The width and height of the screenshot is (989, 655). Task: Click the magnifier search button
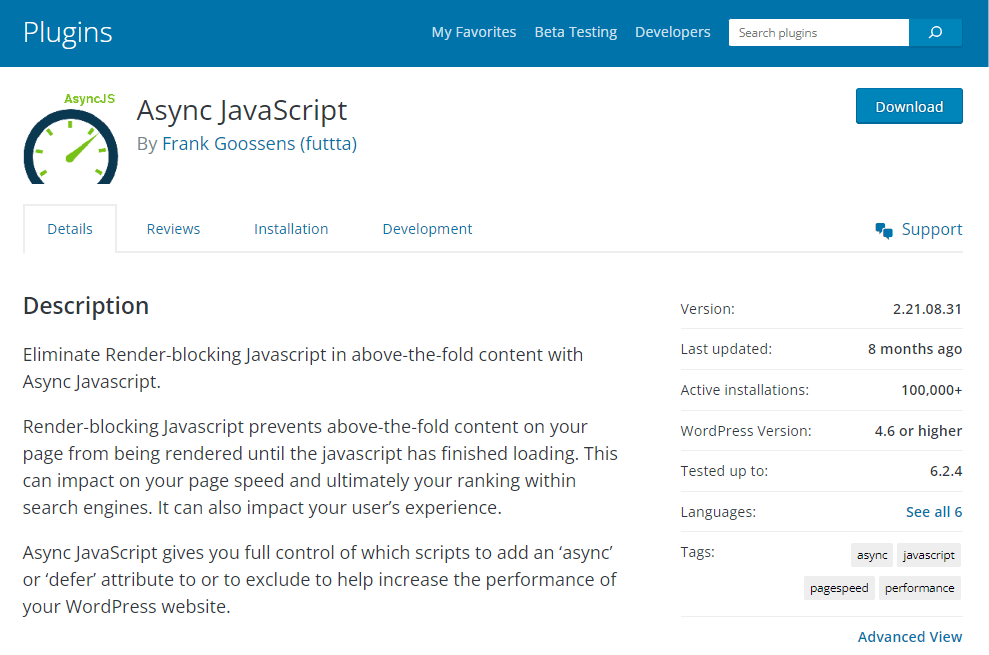tap(935, 32)
